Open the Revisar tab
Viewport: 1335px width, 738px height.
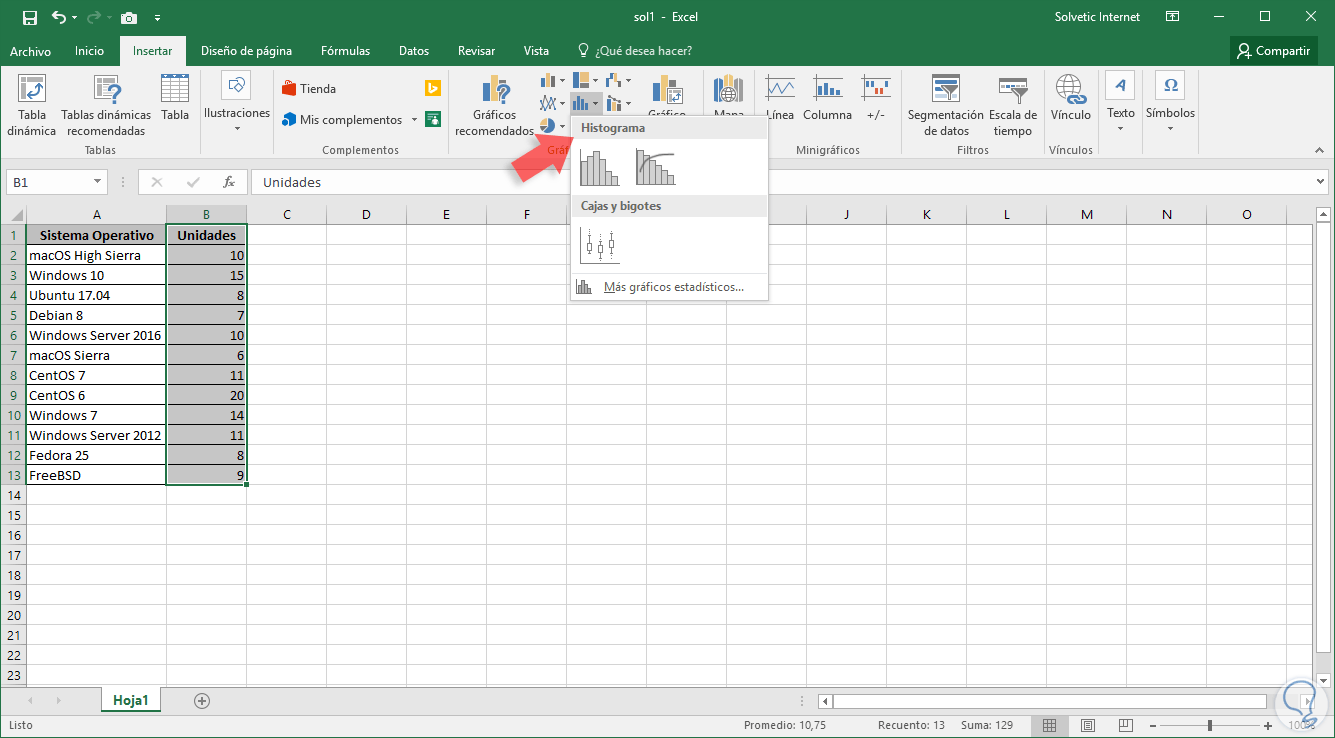pyautogui.click(x=476, y=51)
